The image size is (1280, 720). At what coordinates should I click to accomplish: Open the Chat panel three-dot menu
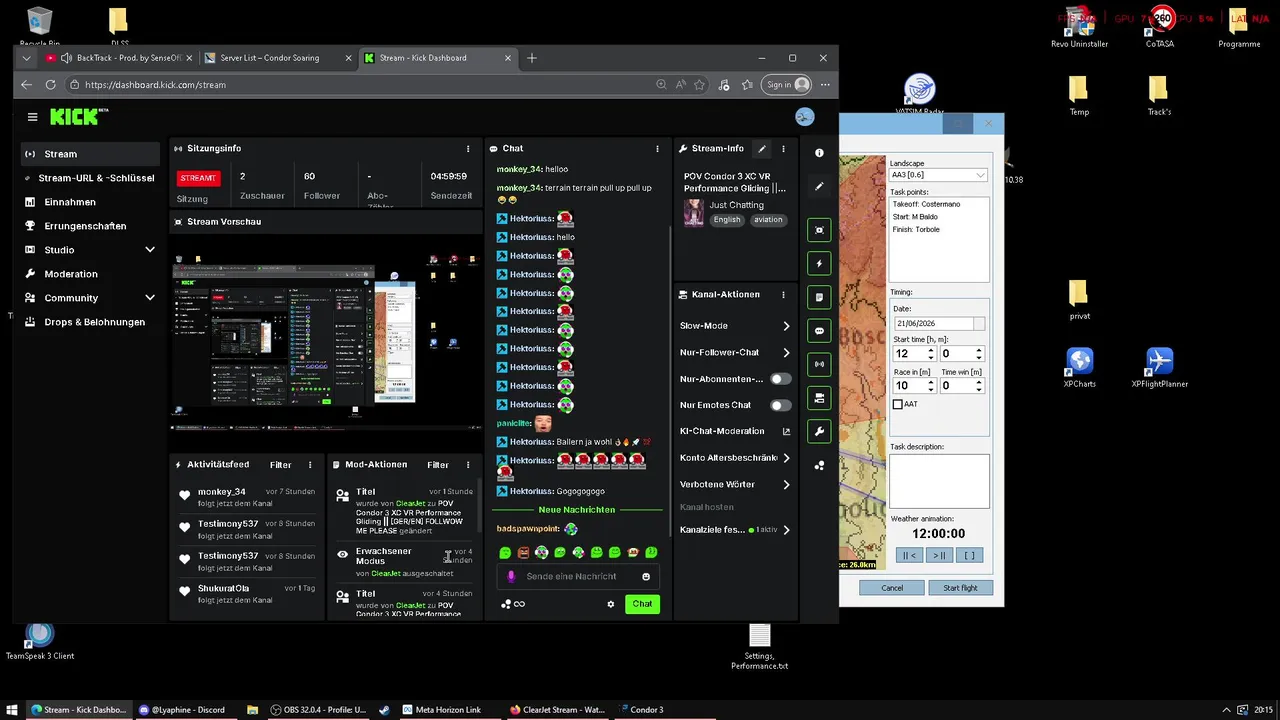(x=657, y=149)
